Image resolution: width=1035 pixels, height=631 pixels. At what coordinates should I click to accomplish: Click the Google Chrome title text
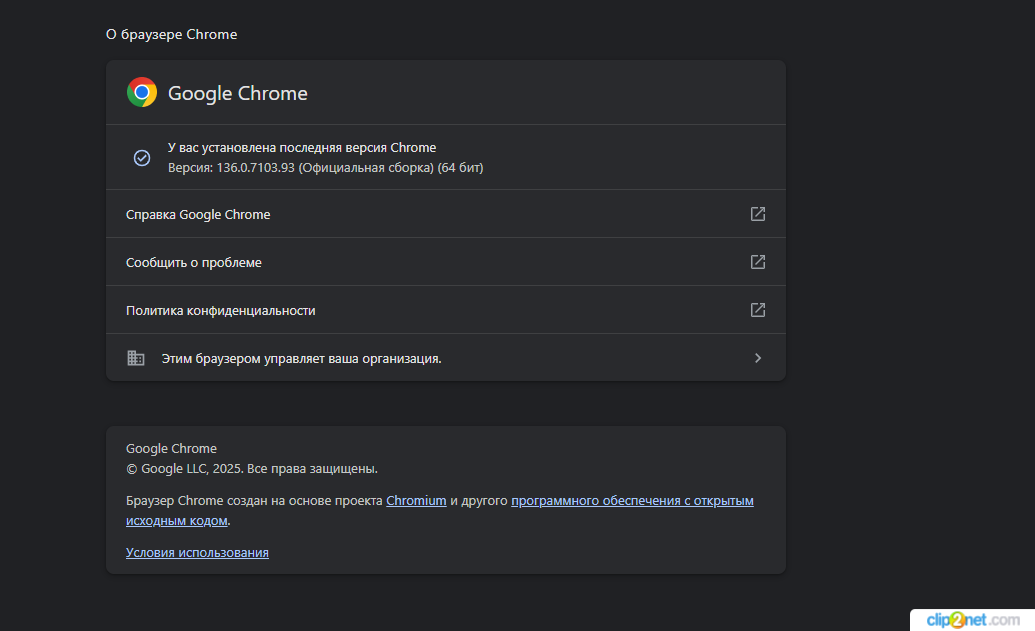tap(238, 93)
